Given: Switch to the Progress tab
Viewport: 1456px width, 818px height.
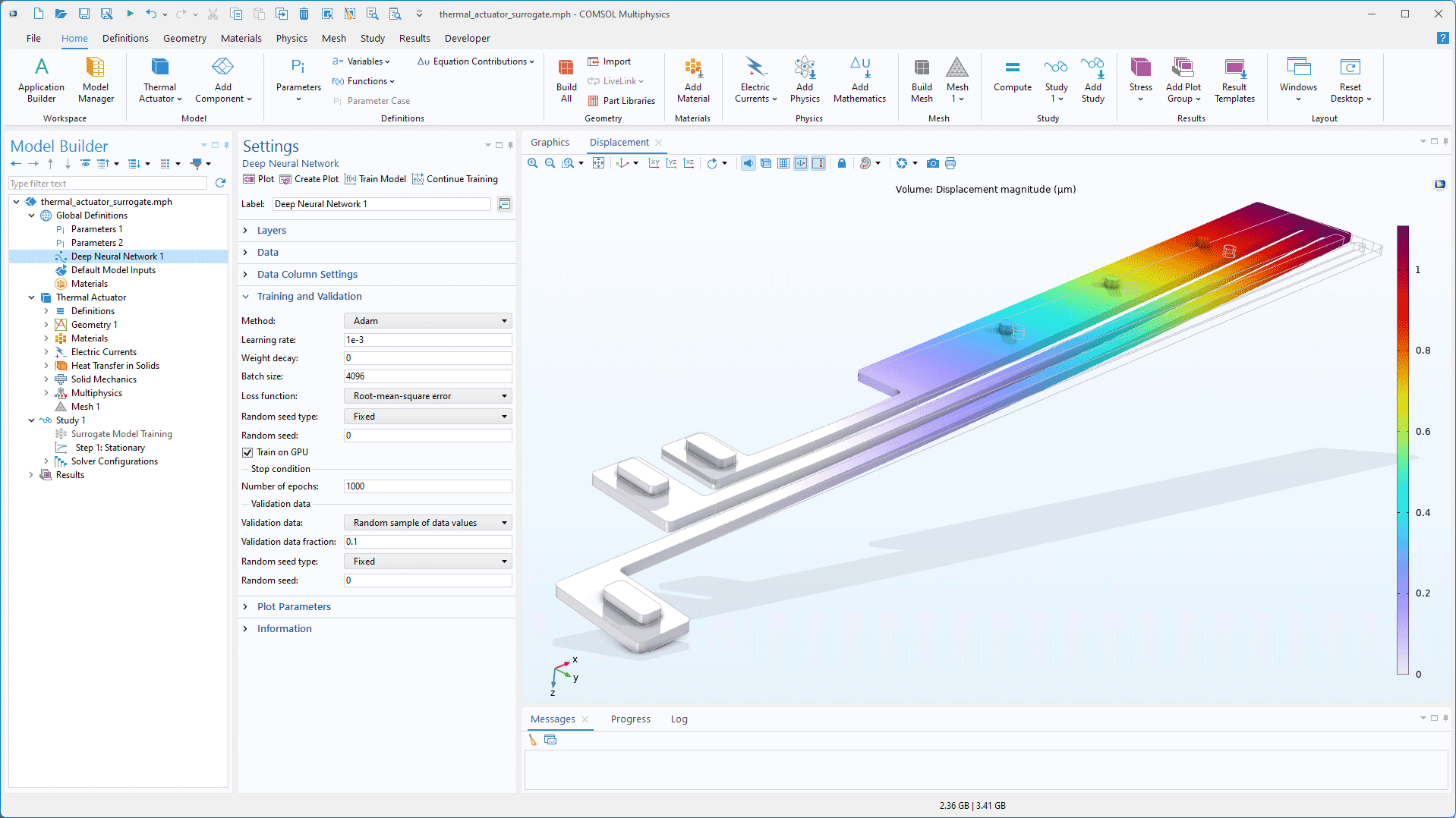Looking at the screenshot, I should [x=630, y=719].
